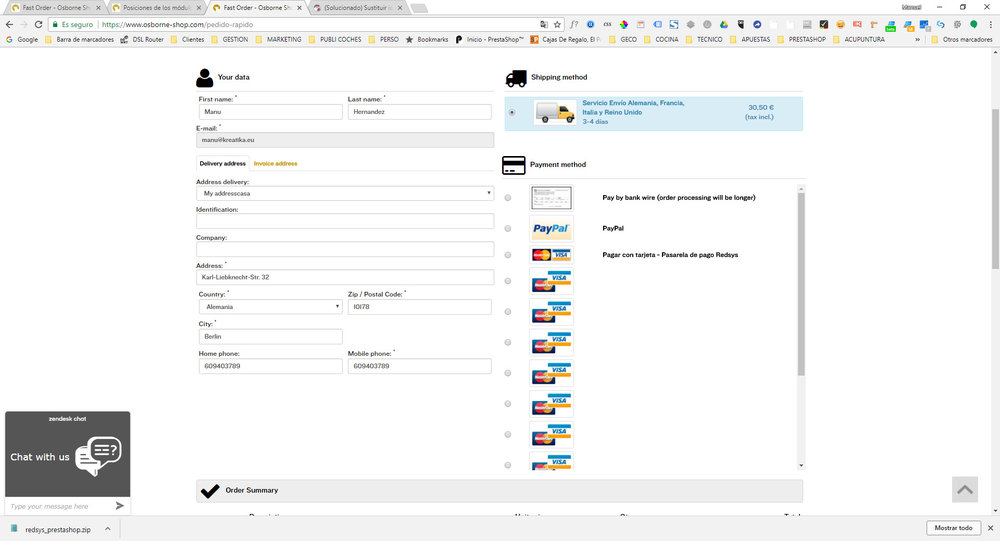Click the send arrow in chat widget
Screen dimensions: 1000x541
(x=119, y=506)
